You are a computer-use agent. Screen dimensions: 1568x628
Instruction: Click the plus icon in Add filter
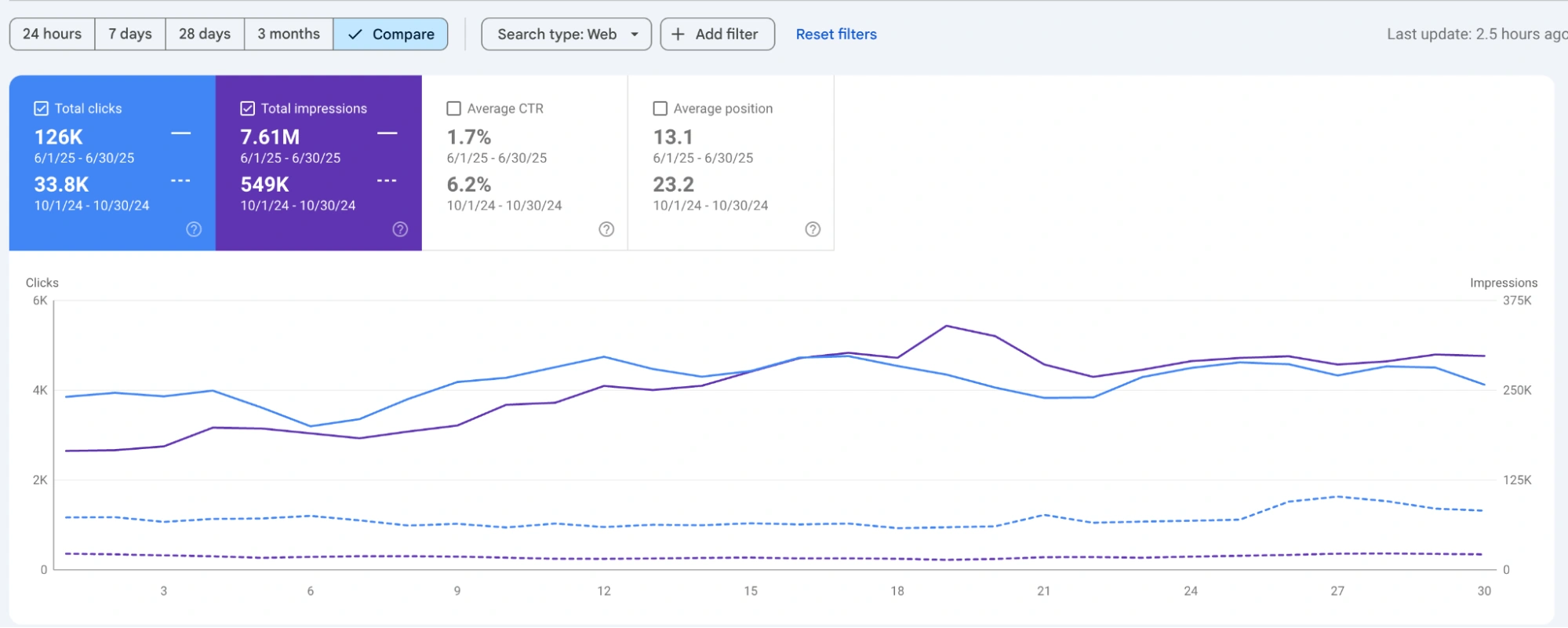(678, 35)
